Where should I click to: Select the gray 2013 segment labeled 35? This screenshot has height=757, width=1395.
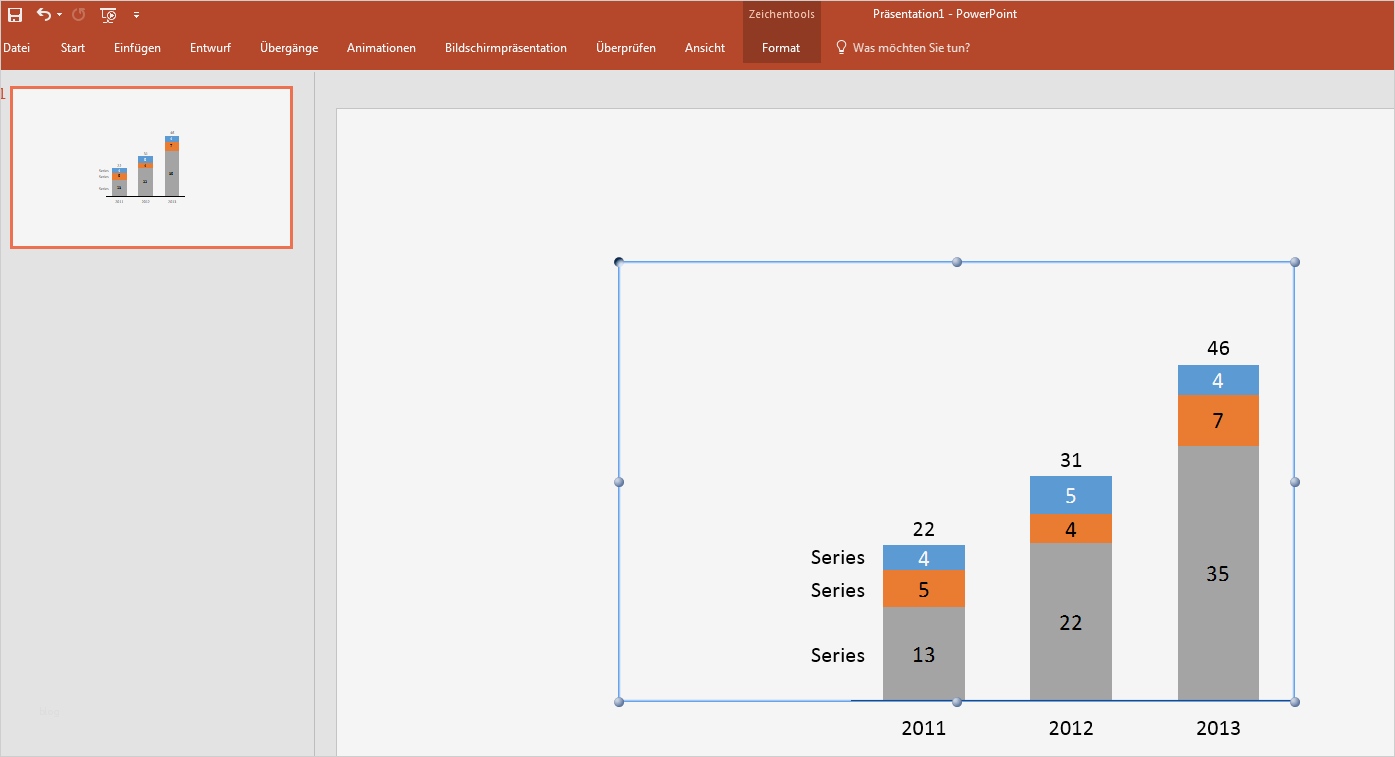[1218, 573]
